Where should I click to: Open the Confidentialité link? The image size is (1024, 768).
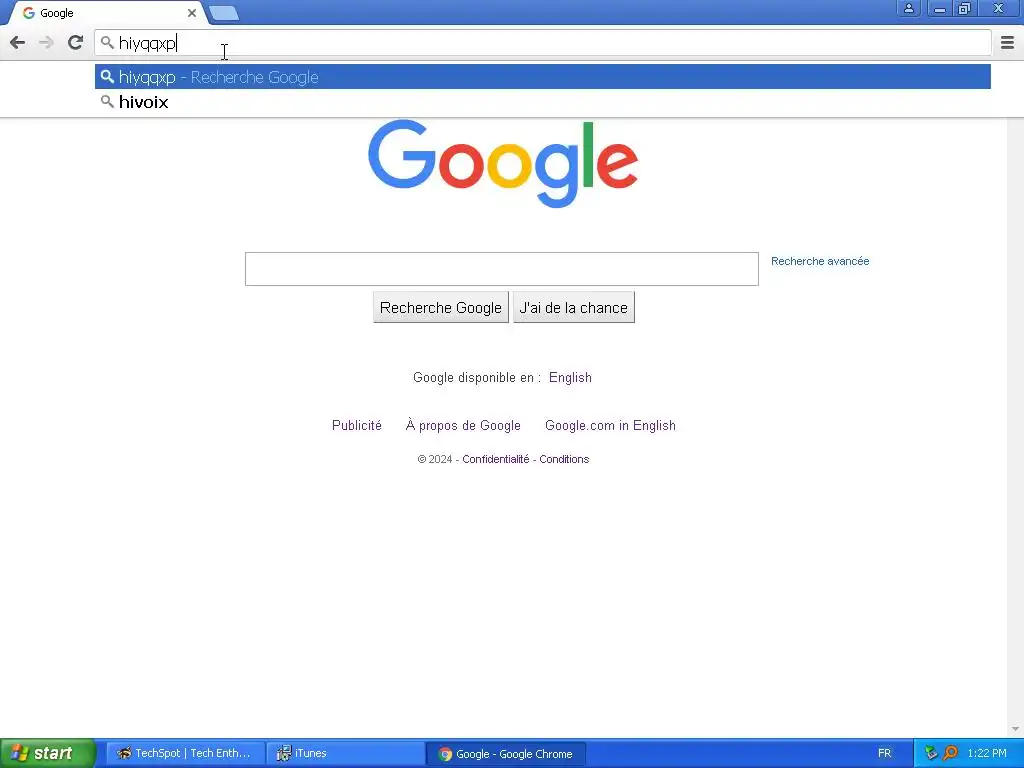pos(496,459)
